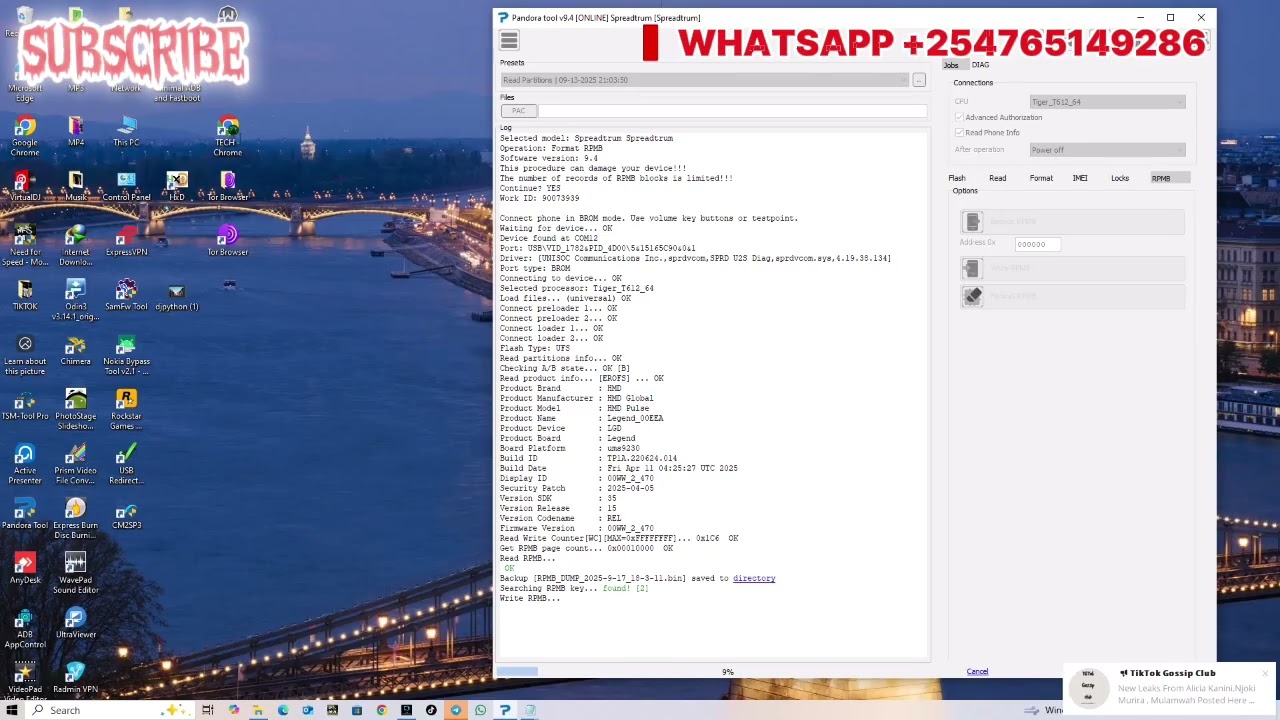
Task: Switch to the DIAG tab
Action: tap(980, 65)
